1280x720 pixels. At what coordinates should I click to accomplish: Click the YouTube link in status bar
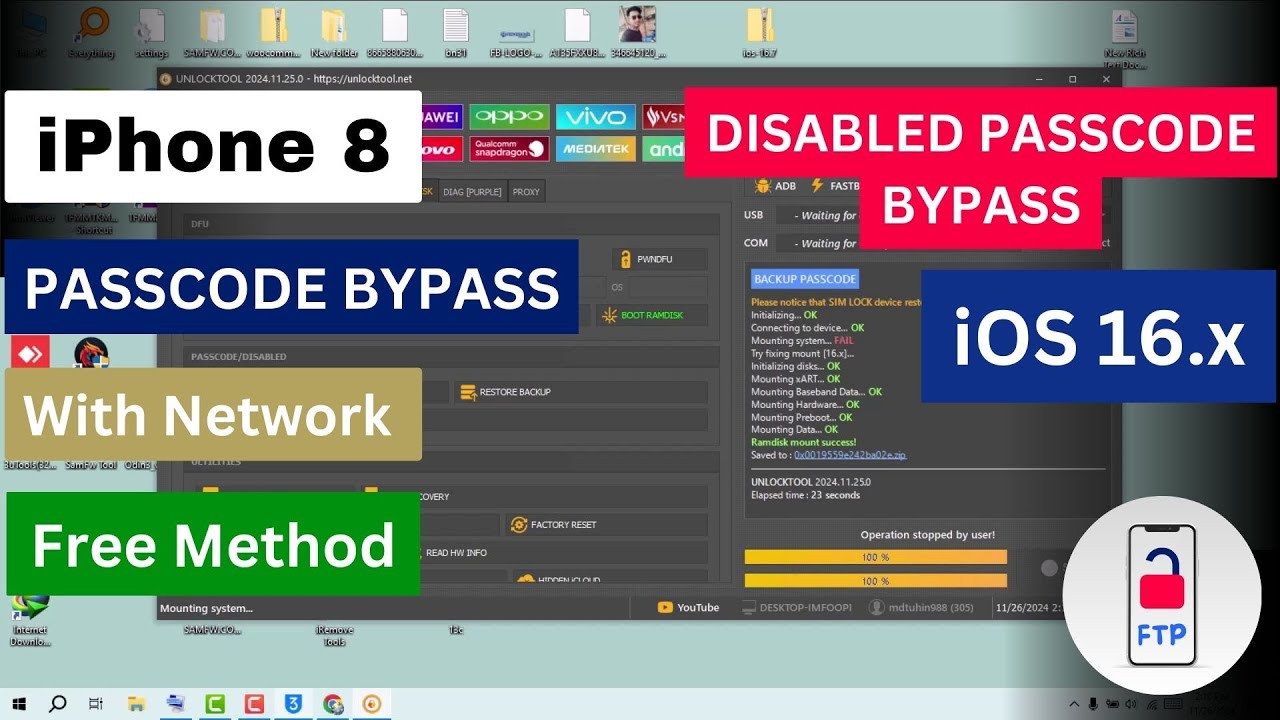point(689,607)
